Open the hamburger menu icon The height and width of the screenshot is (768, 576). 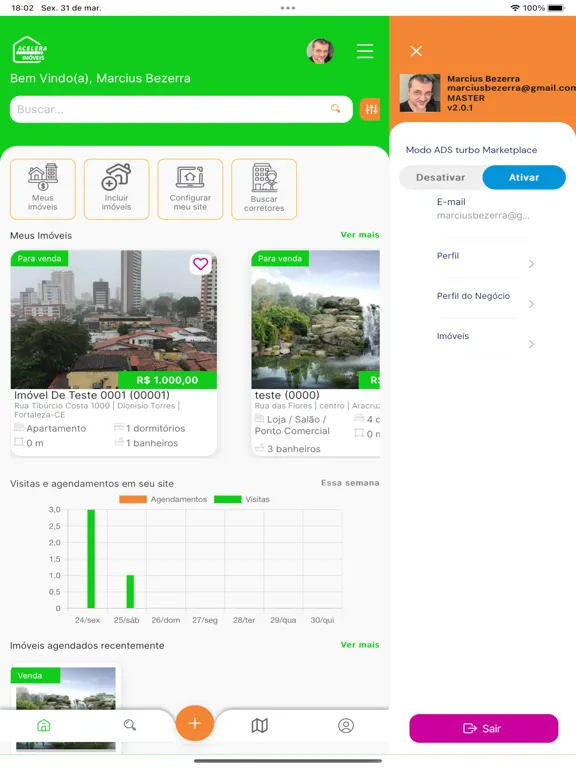(x=365, y=51)
